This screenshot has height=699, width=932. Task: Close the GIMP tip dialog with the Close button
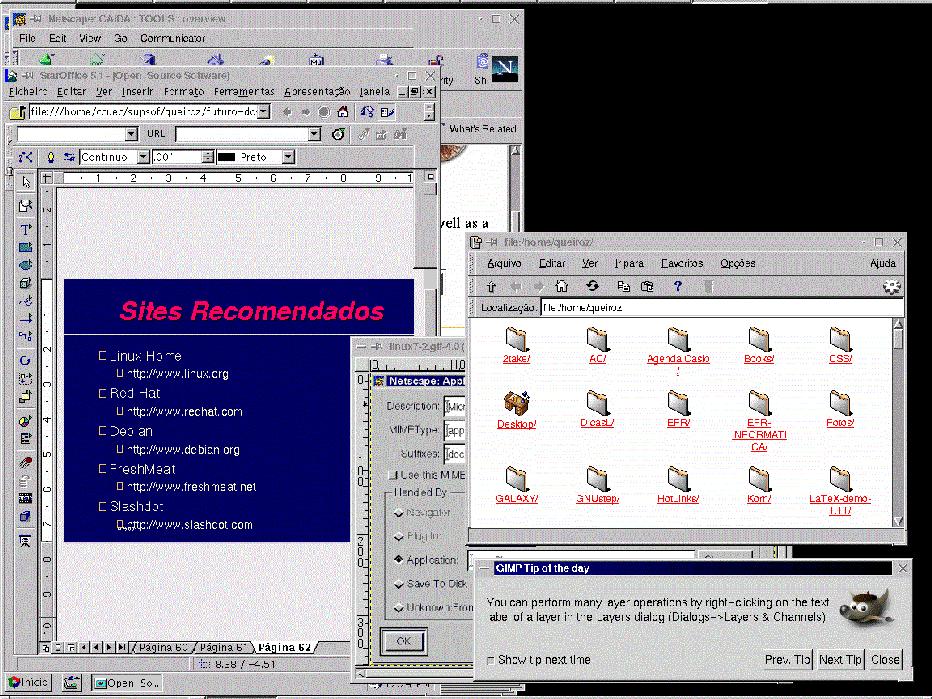[885, 660]
